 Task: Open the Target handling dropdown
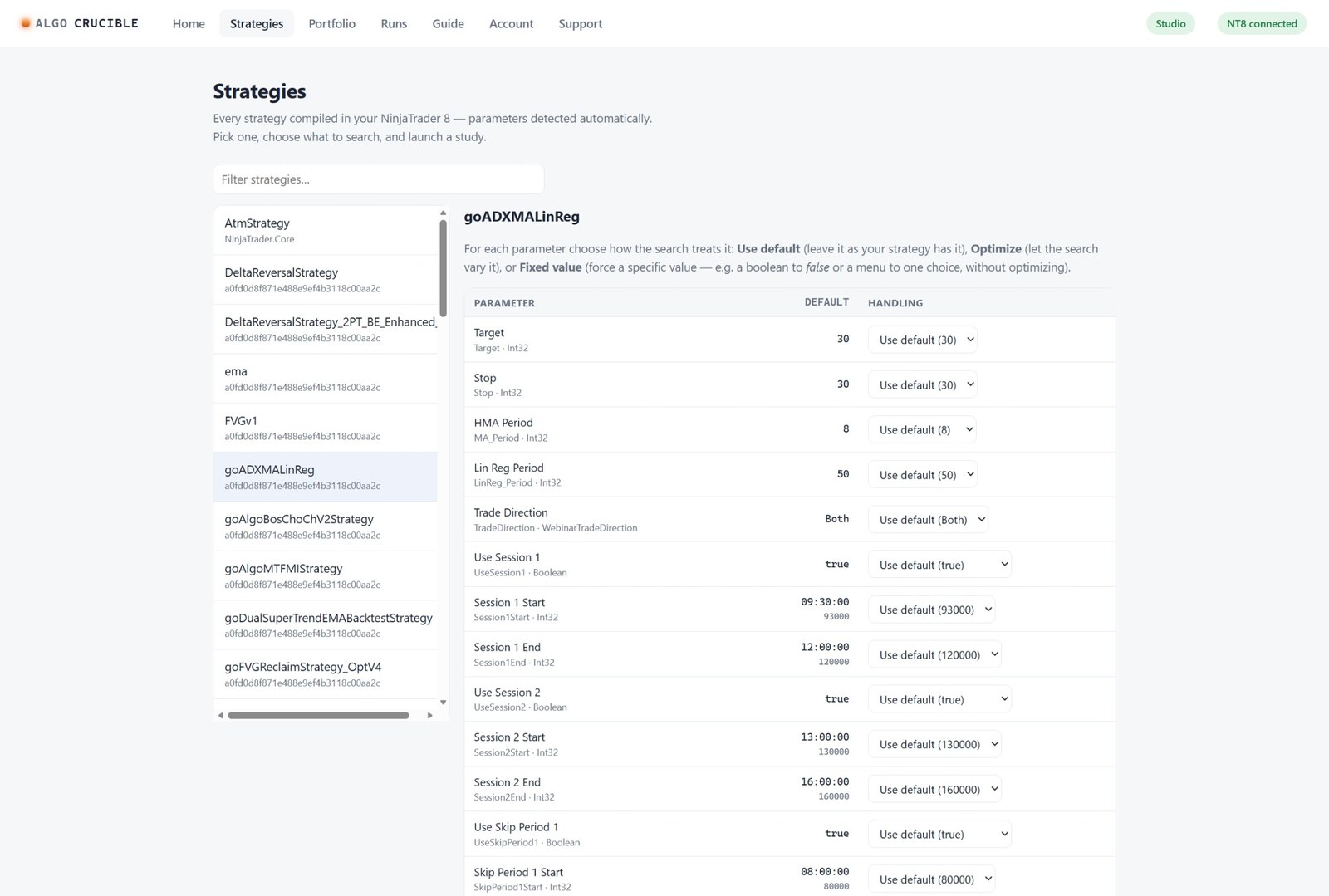point(922,340)
